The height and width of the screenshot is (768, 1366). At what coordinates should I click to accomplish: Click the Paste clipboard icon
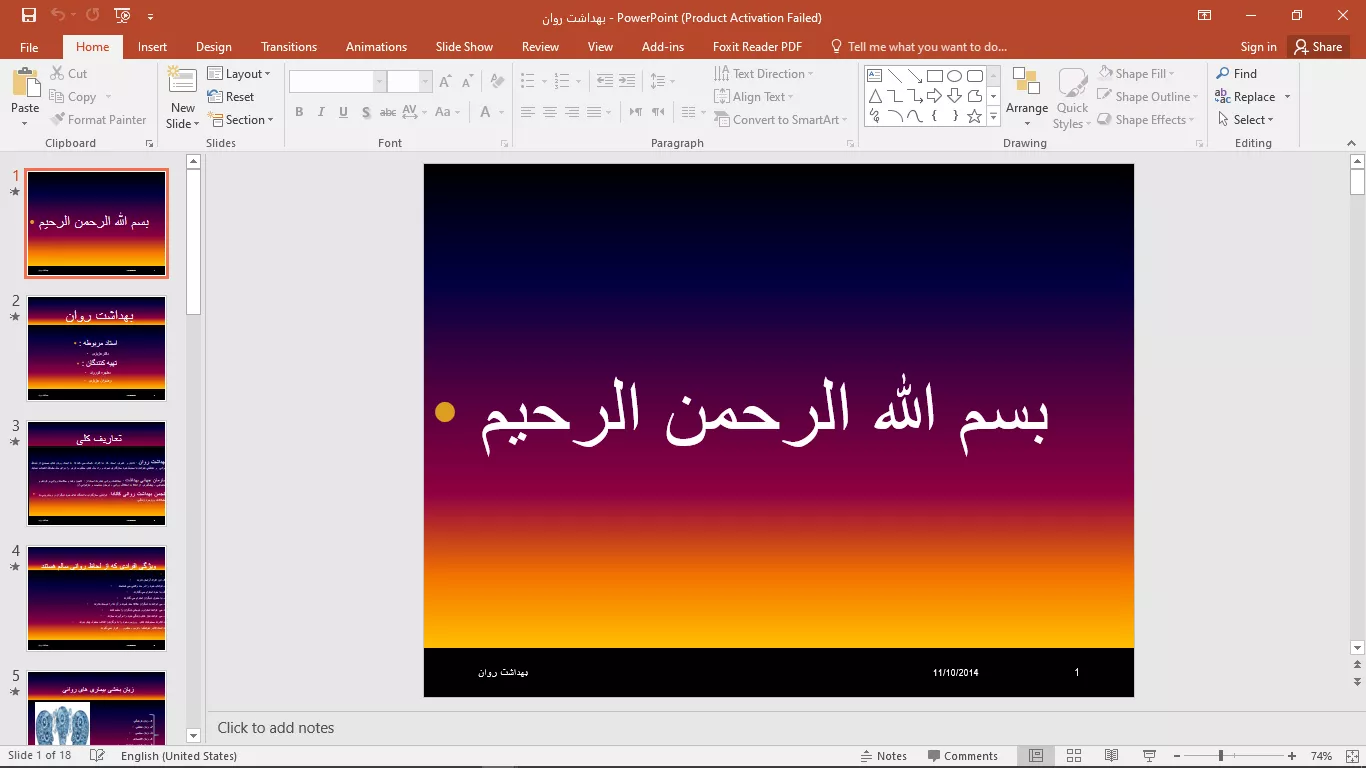[x=26, y=83]
